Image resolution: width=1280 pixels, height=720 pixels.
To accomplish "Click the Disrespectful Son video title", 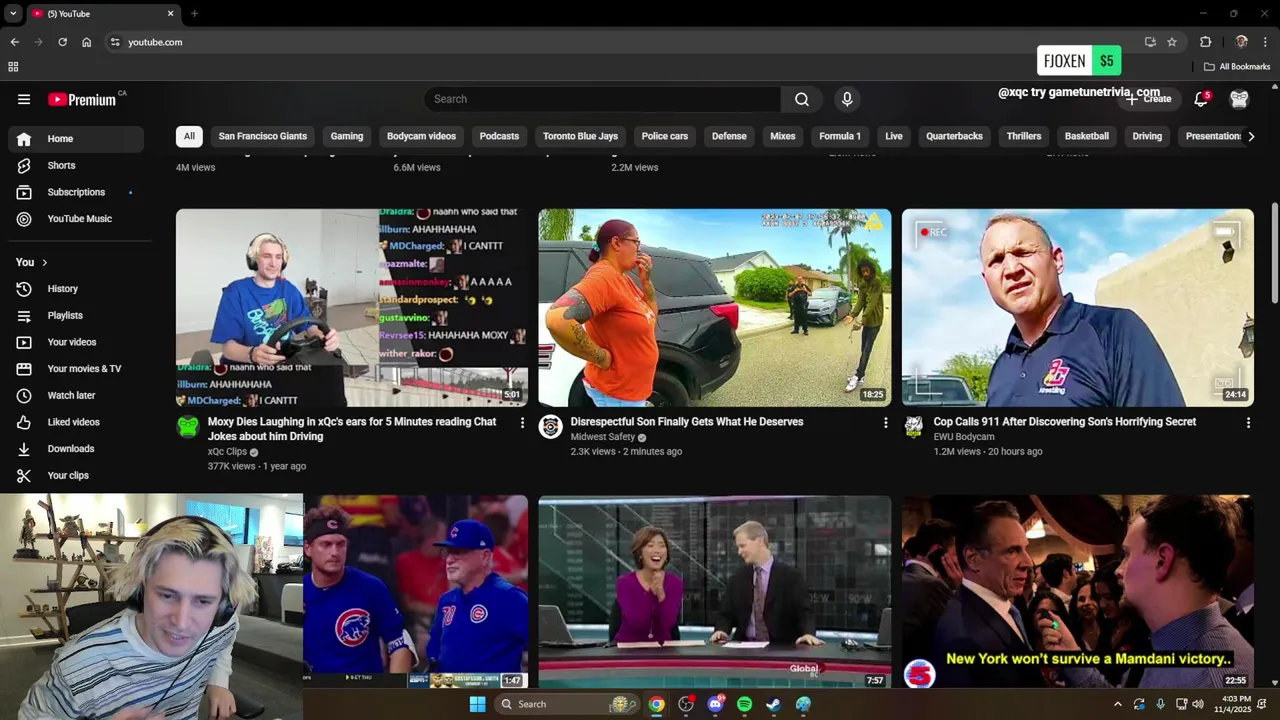I will (x=687, y=422).
